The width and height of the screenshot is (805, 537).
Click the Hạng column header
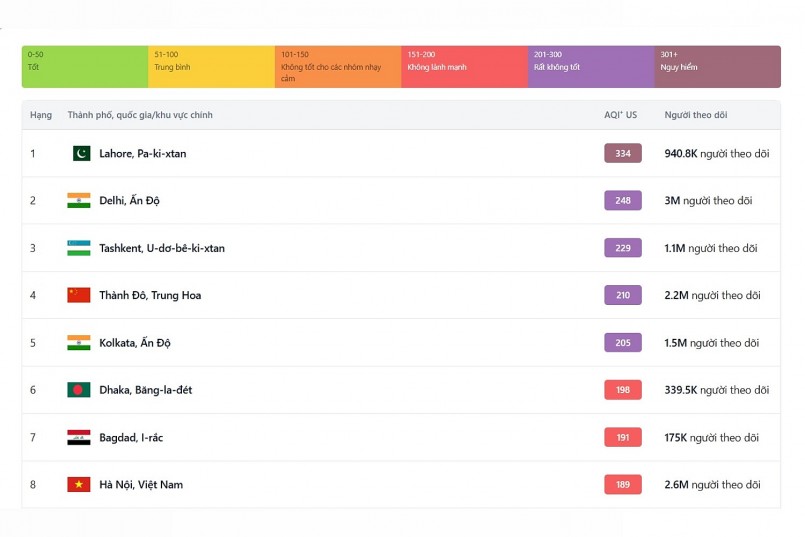(41, 115)
